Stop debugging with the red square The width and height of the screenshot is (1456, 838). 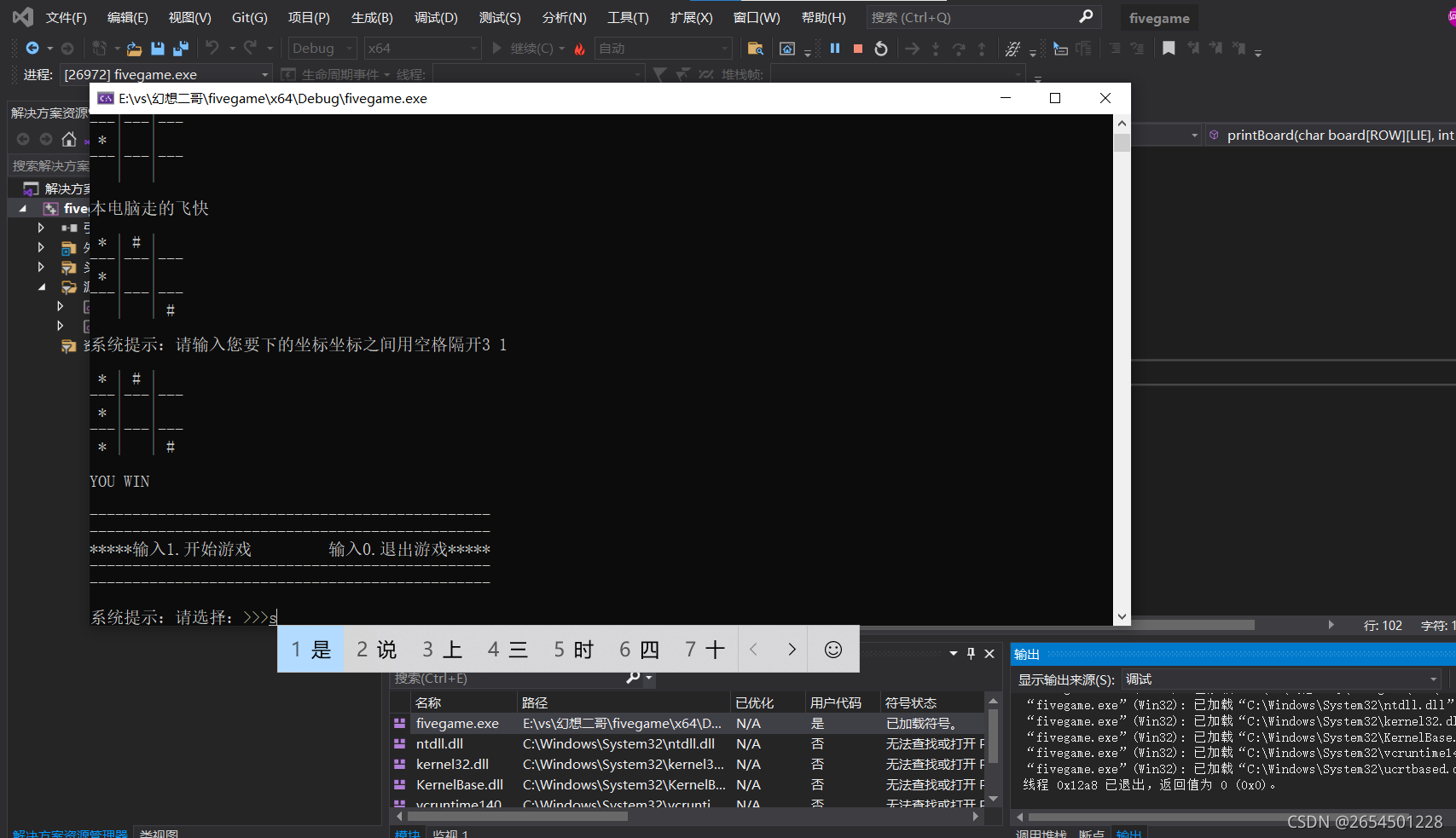[858, 49]
